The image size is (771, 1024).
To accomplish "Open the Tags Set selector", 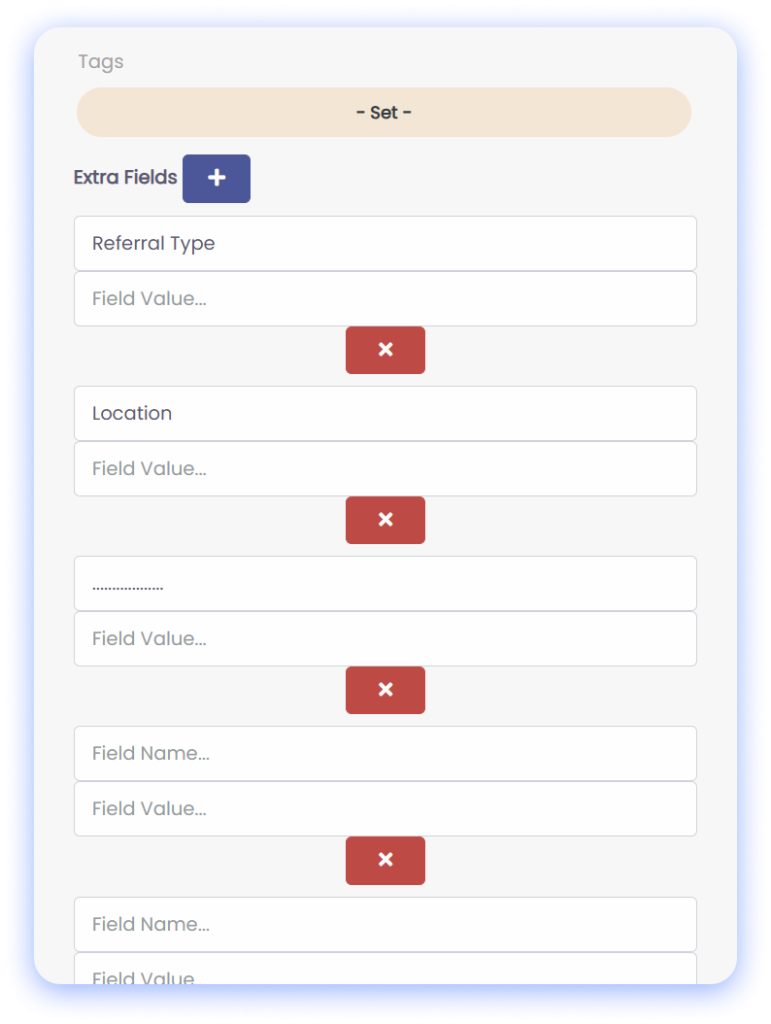I will click(x=384, y=113).
